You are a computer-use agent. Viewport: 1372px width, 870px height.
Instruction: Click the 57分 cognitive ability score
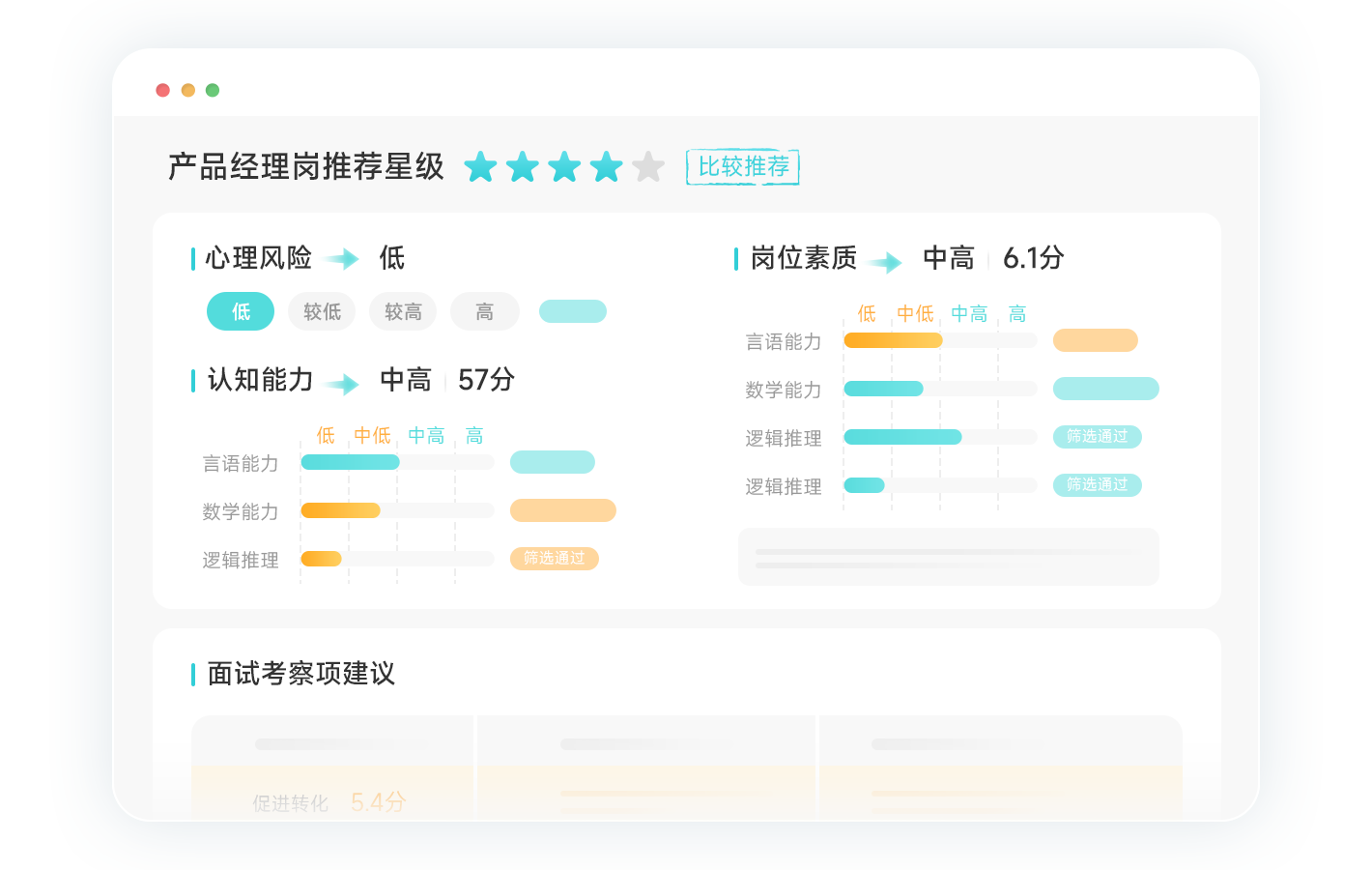(x=486, y=380)
